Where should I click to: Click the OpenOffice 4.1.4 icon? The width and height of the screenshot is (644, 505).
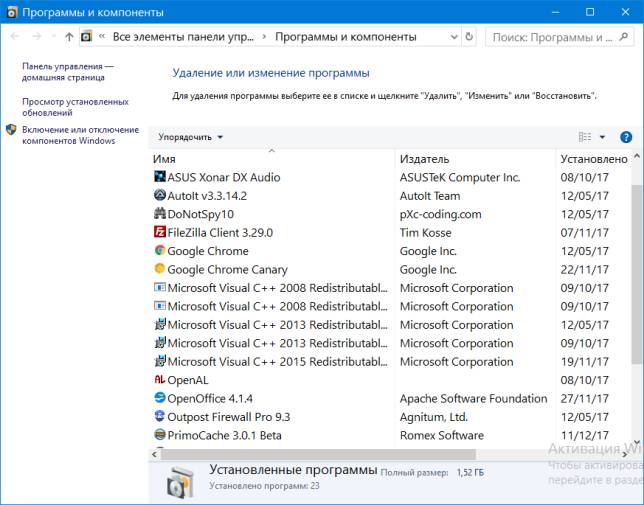point(159,398)
